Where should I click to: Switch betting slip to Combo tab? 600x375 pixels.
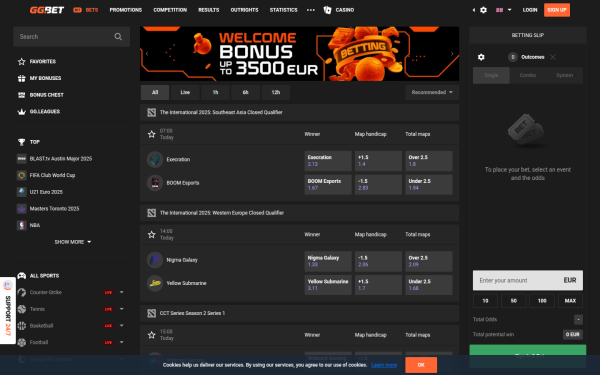pos(528,75)
